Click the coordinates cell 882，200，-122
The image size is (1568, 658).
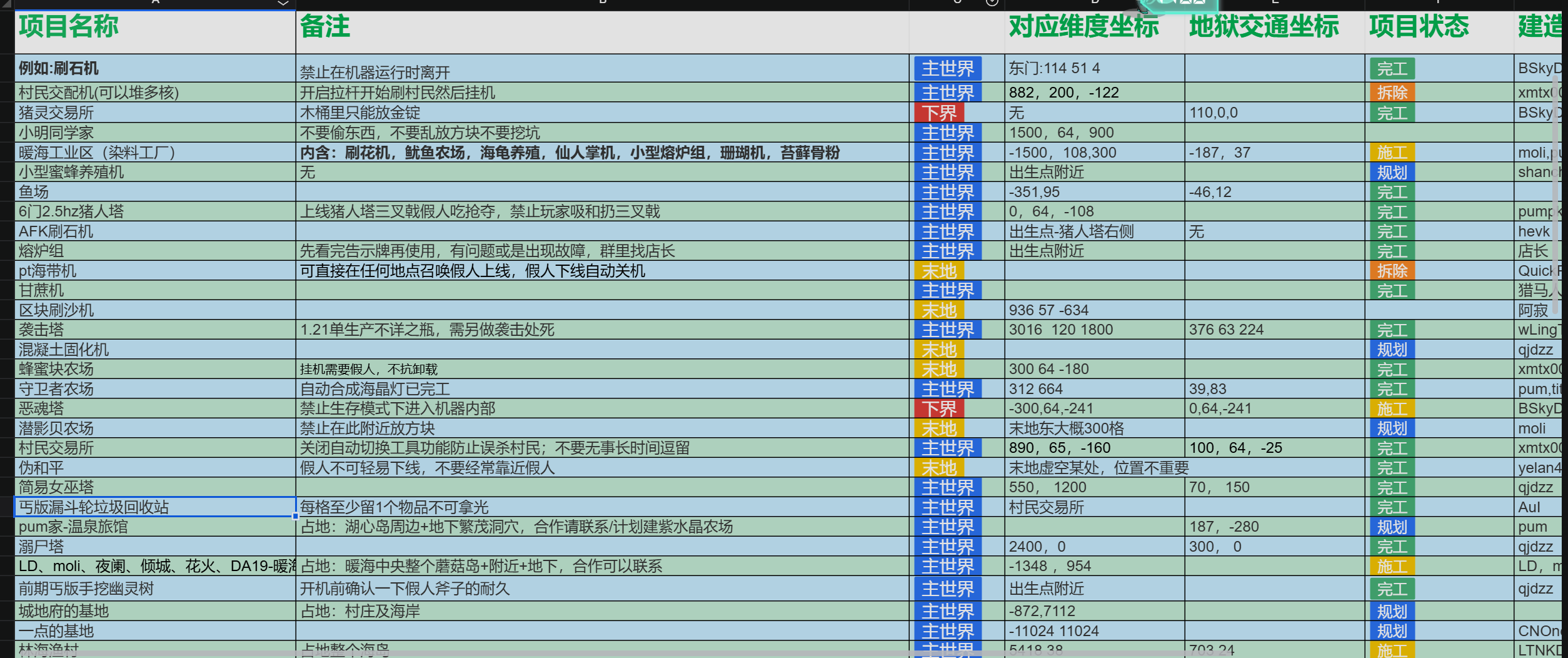(x=1094, y=93)
